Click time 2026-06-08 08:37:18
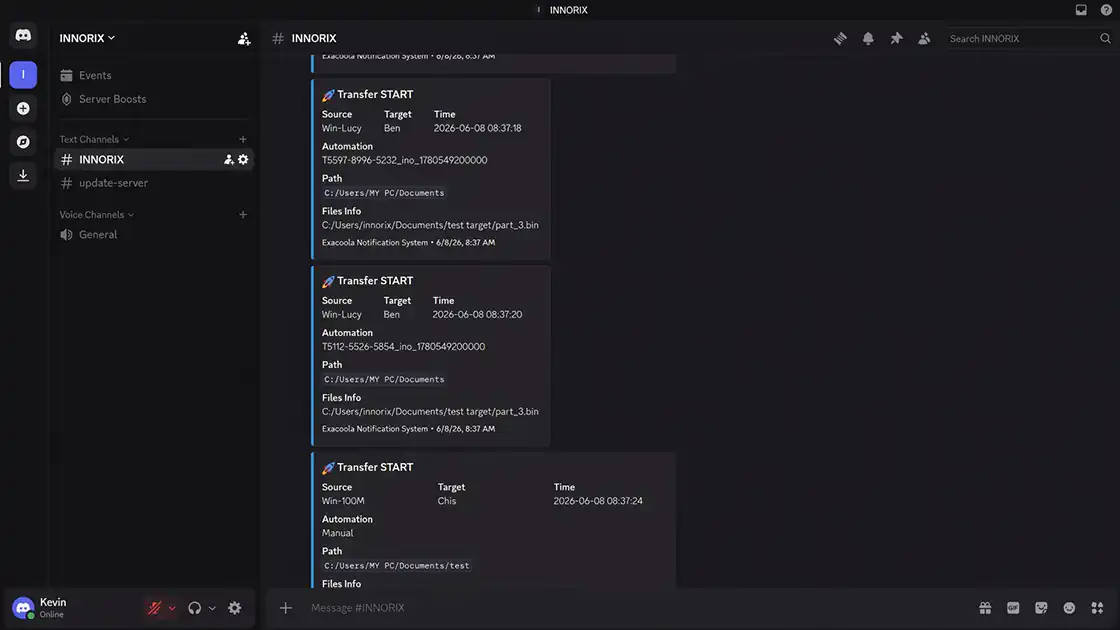 (x=477, y=128)
